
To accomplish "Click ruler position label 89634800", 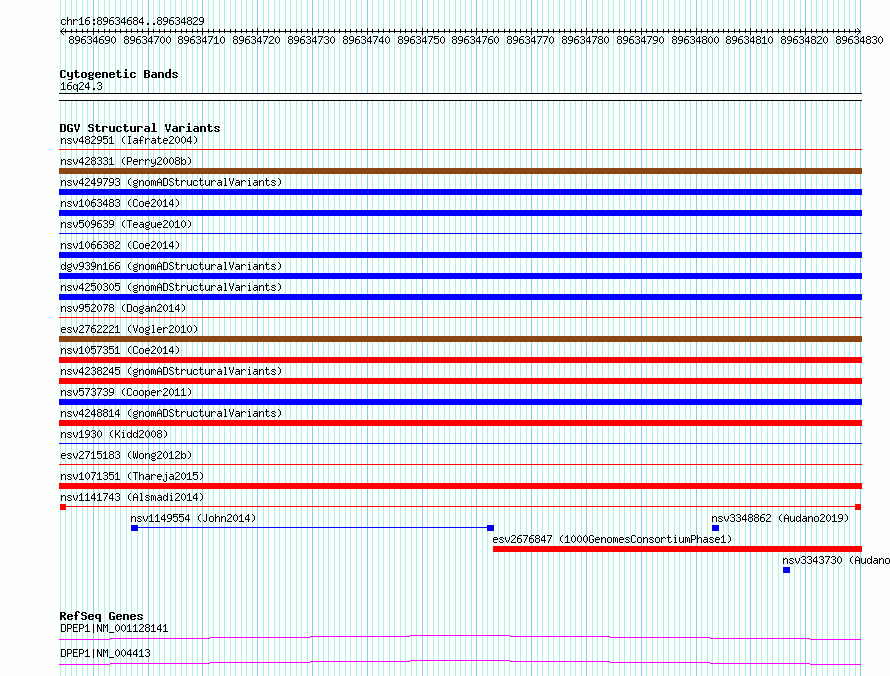I will coord(695,40).
